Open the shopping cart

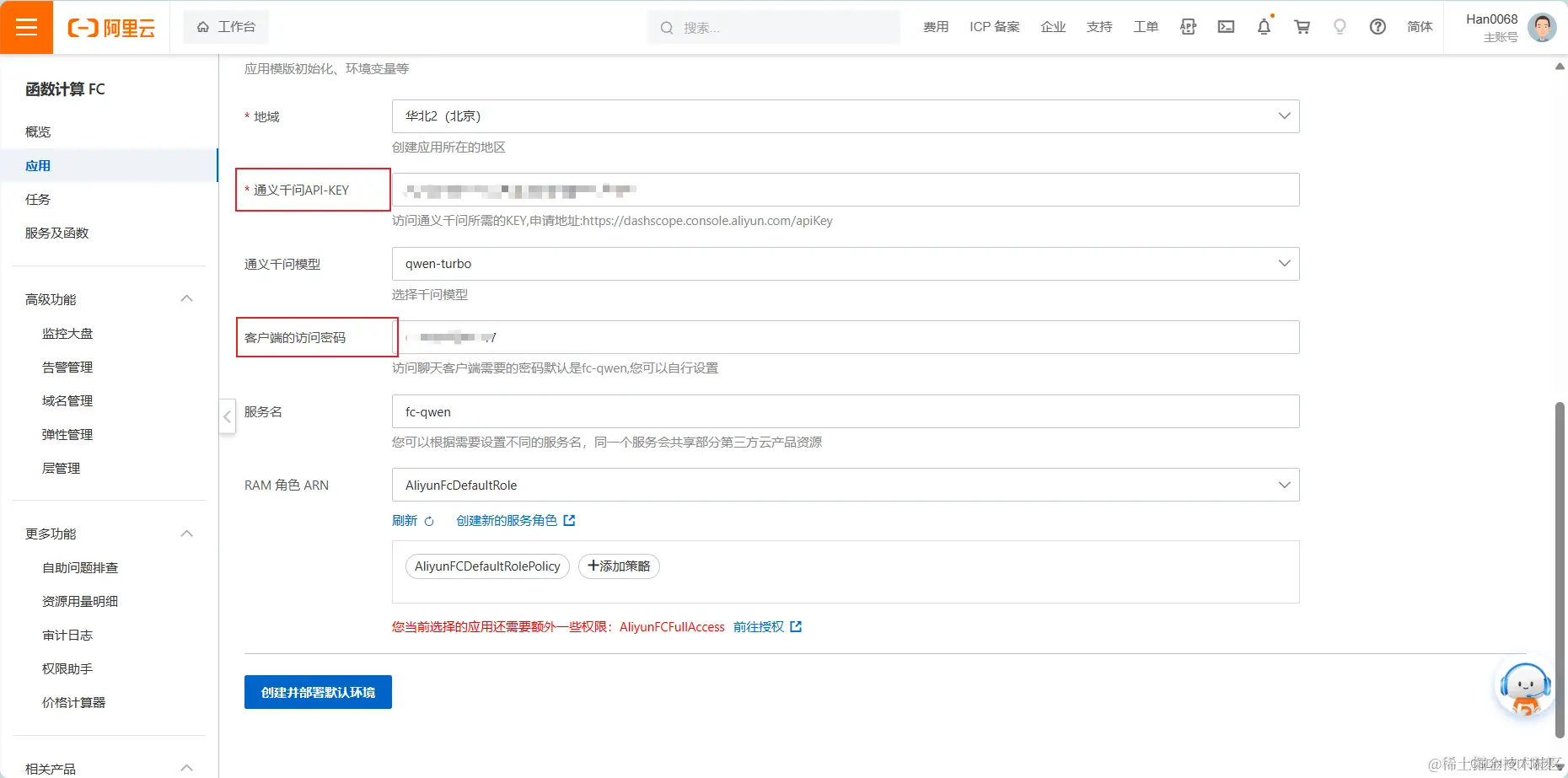1302,27
